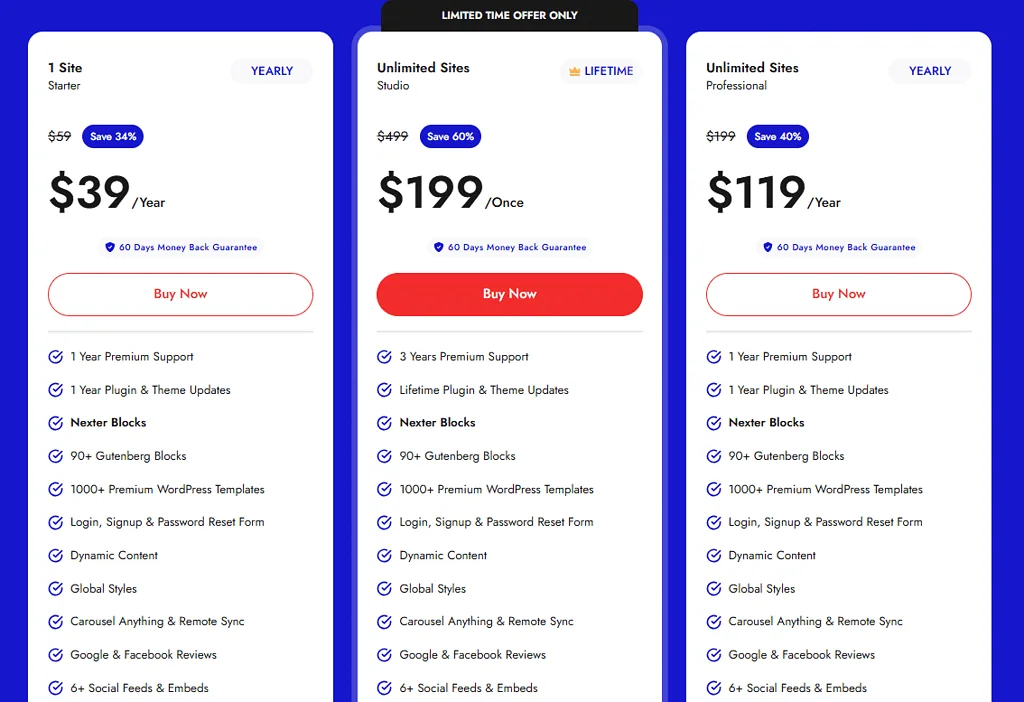Click checkmark icon beside Studio's Global Styles
This screenshot has height=702, width=1024.
(x=385, y=589)
